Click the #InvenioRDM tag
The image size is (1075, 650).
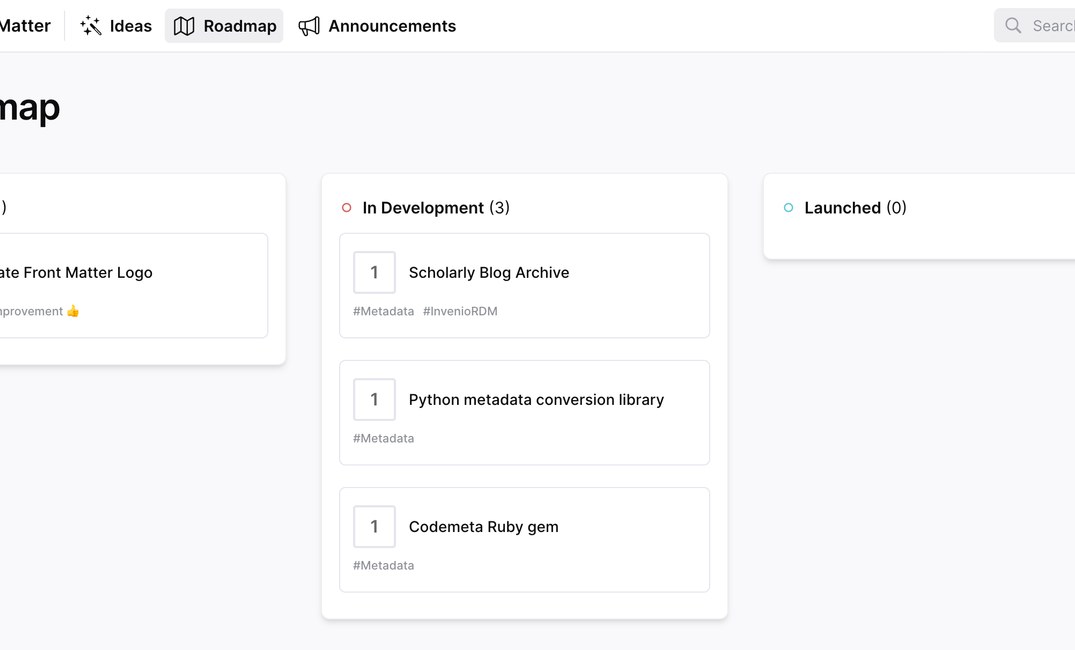[x=460, y=311]
